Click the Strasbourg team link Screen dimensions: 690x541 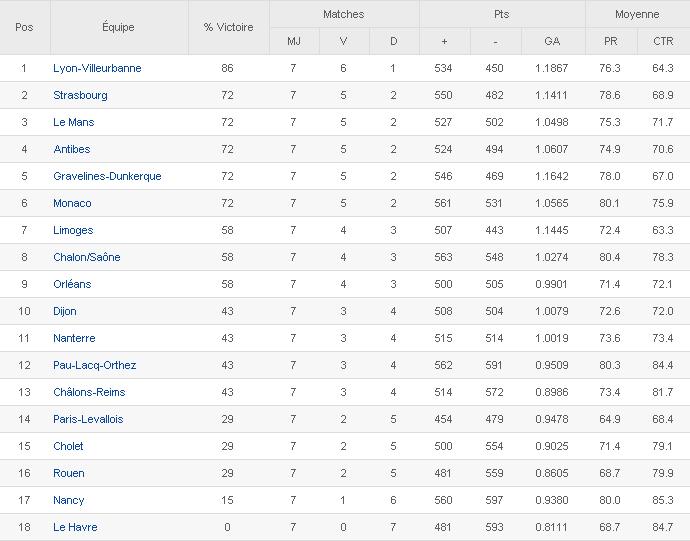[x=80, y=95]
